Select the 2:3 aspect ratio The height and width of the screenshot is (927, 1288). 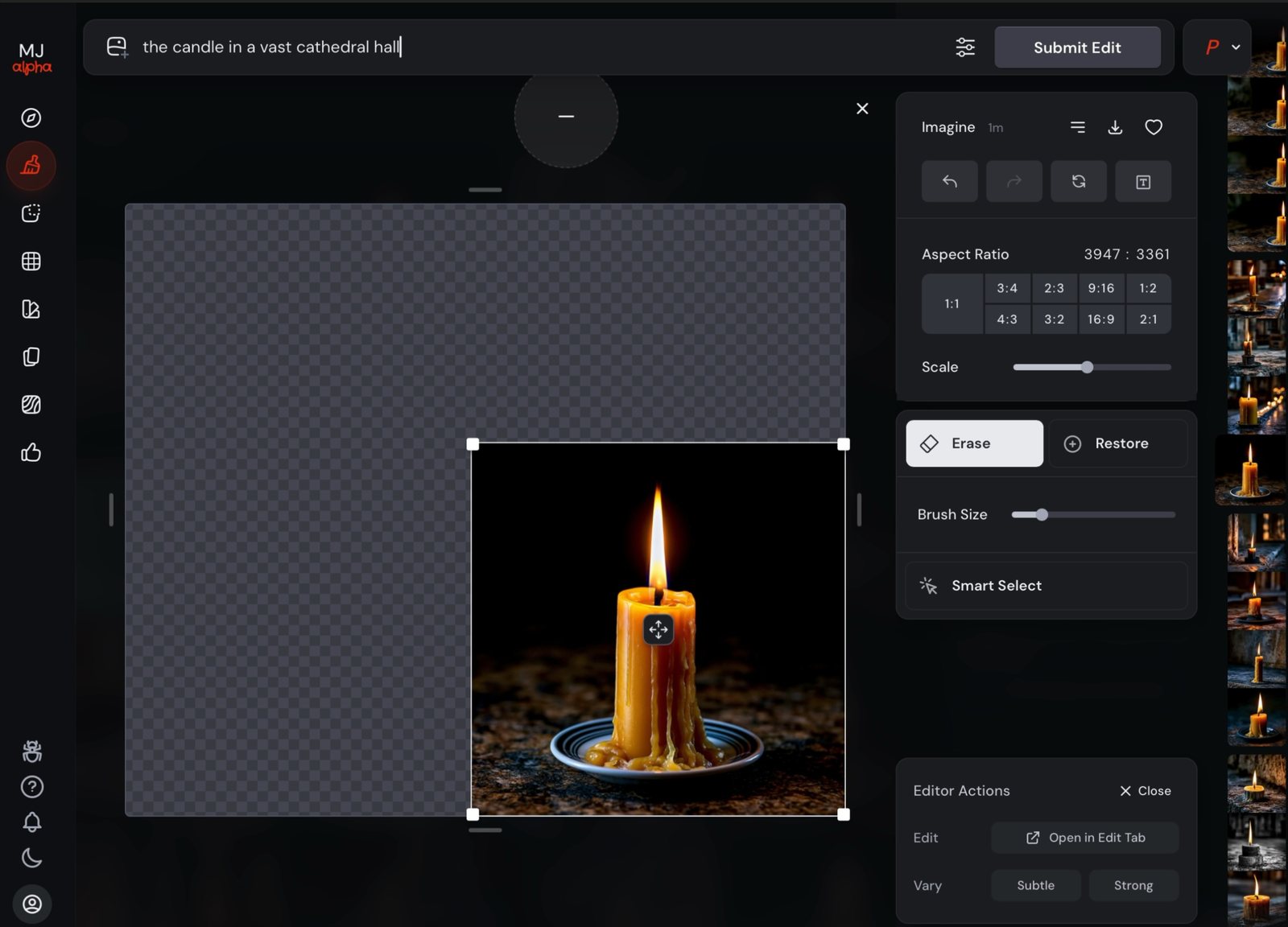click(1055, 288)
